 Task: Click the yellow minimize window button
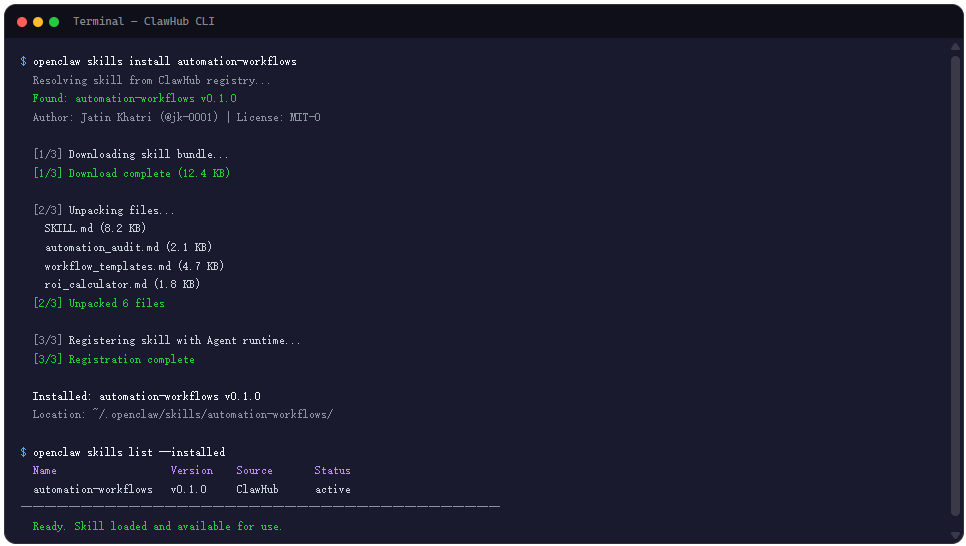(x=38, y=22)
